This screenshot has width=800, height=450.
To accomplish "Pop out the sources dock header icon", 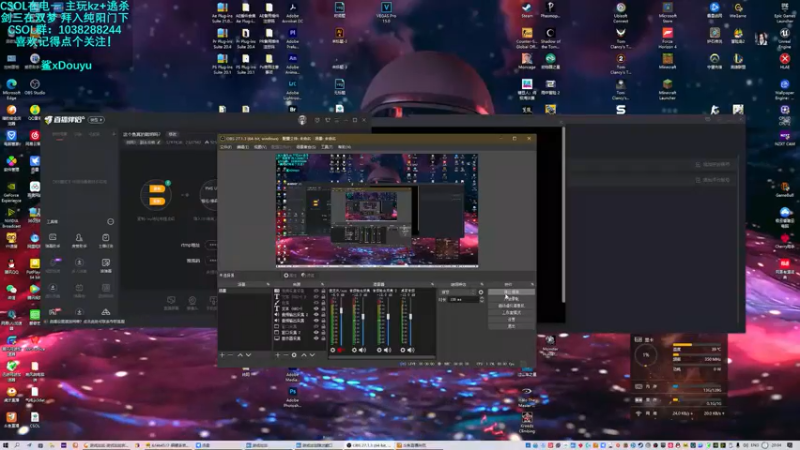I will click(322, 284).
